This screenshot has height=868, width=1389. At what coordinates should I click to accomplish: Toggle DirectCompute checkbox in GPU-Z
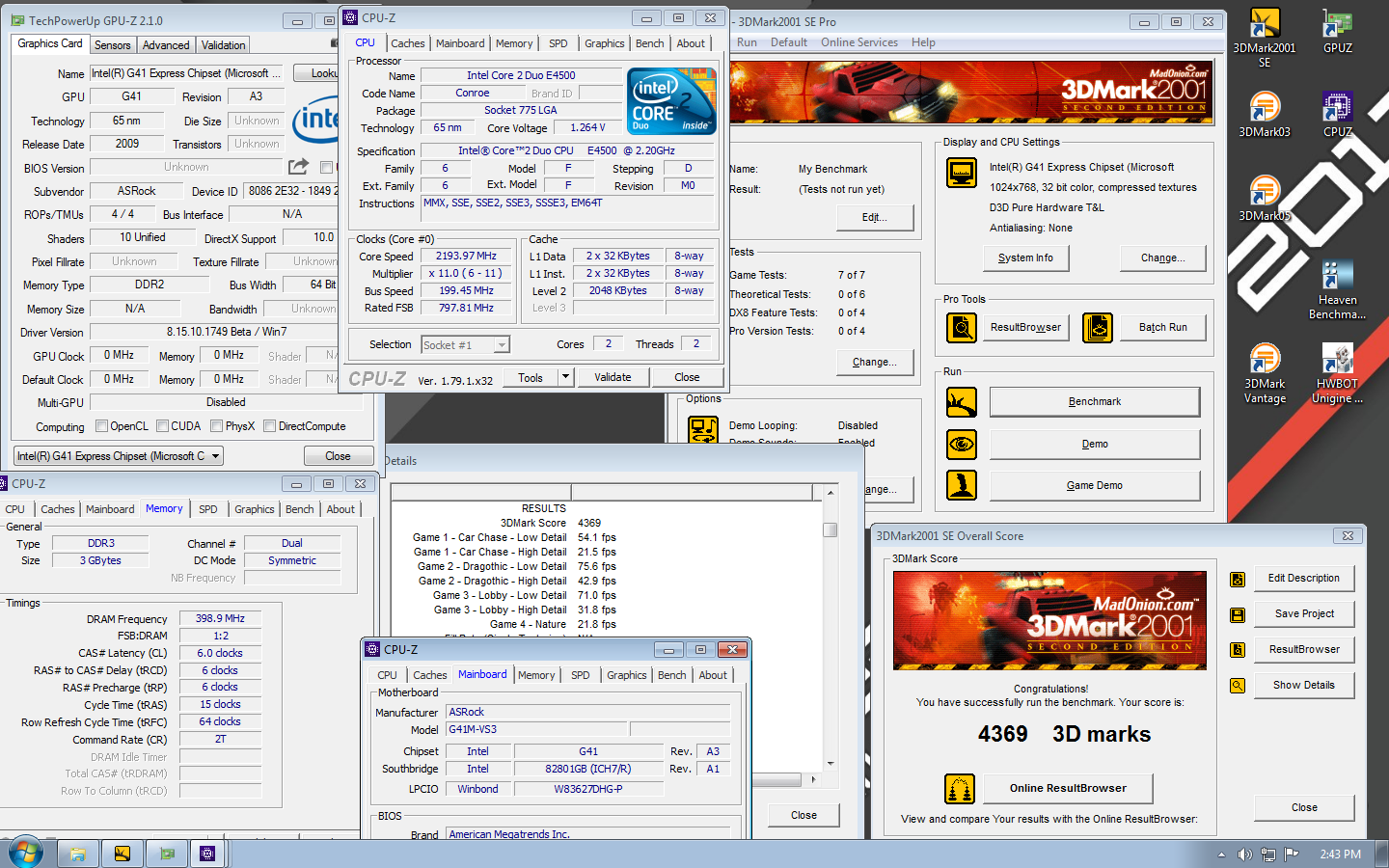pos(270,426)
